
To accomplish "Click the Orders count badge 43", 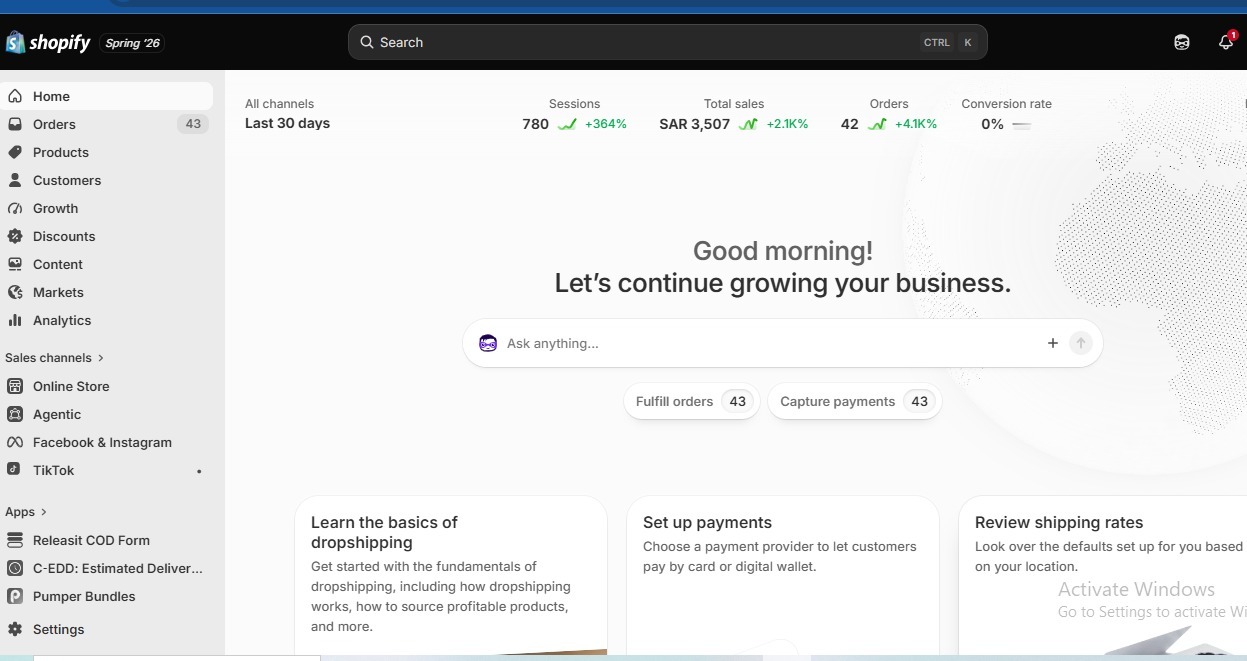I will (x=193, y=124).
